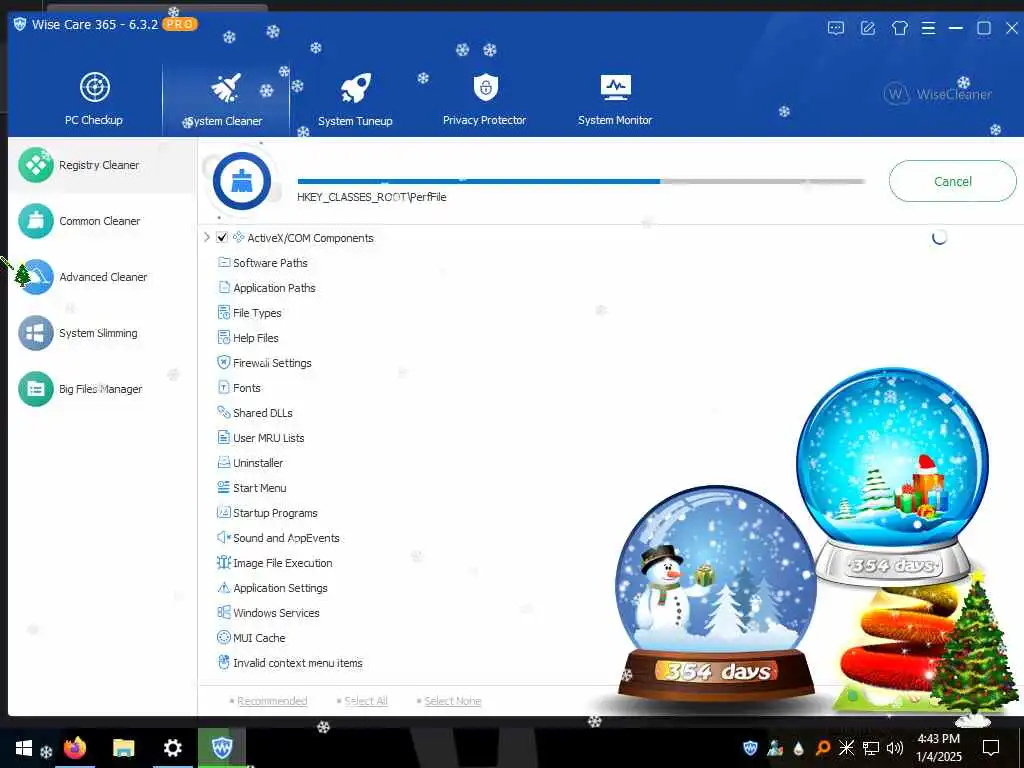The image size is (1024, 768).
Task: Click the Uninstaller icon
Action: tap(224, 462)
